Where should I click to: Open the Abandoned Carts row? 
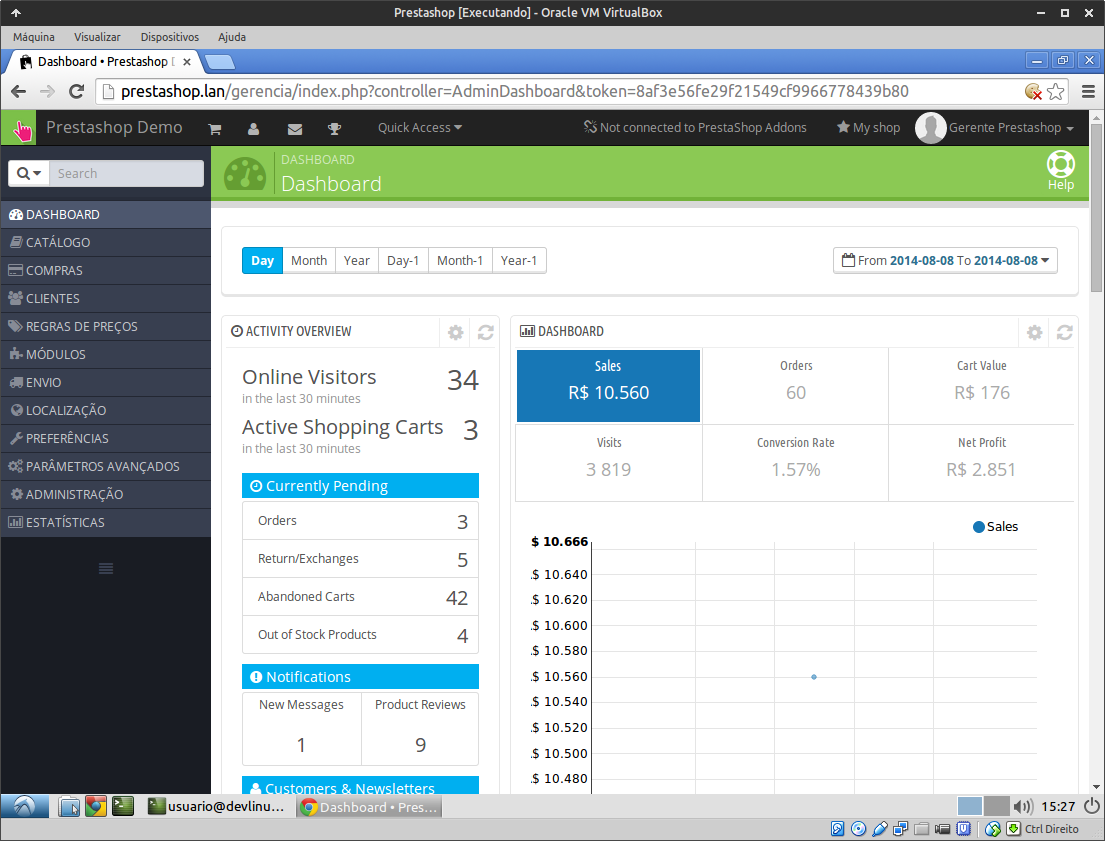tap(360, 597)
